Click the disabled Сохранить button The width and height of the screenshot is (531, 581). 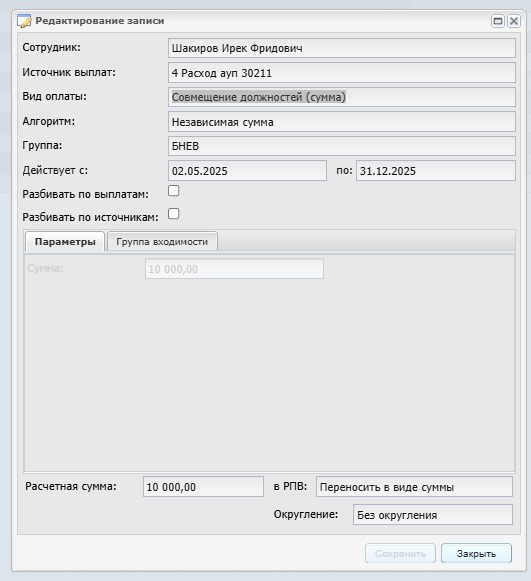[400, 554]
